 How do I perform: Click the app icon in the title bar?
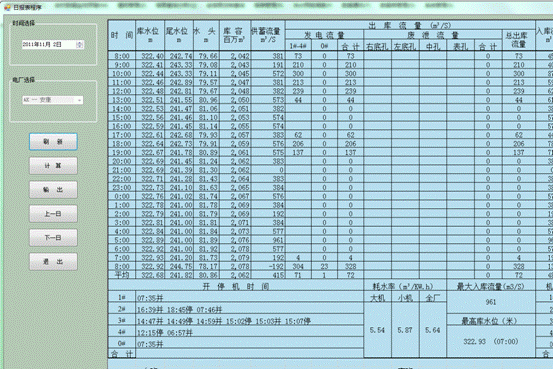pyautogui.click(x=7, y=7)
